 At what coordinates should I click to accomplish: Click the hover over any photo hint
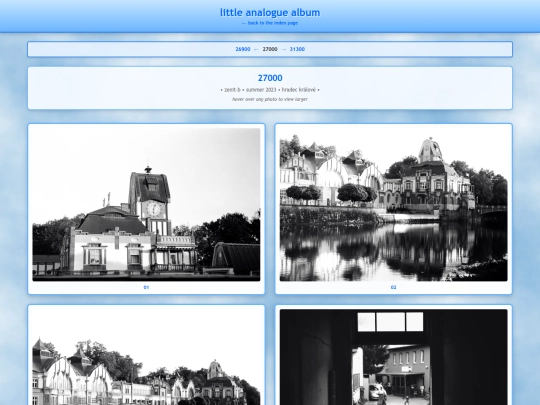[270, 99]
